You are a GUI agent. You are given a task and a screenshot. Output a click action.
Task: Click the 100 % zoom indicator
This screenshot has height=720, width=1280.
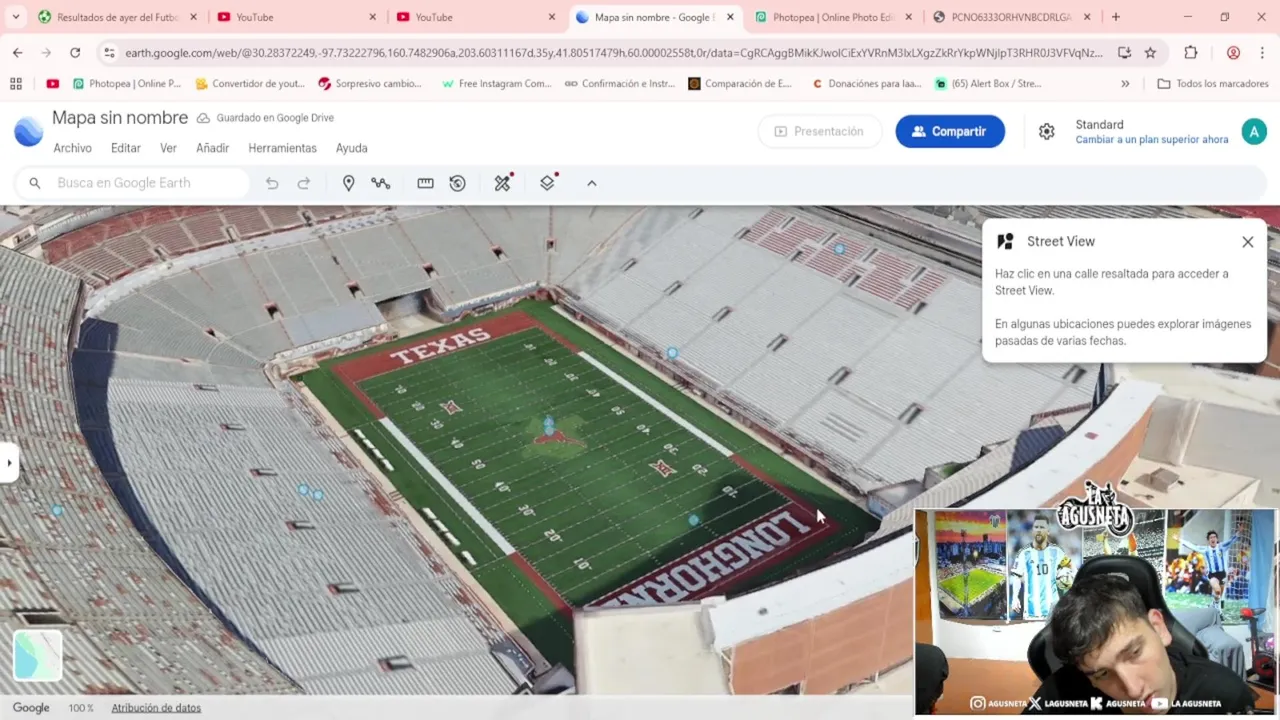tap(81, 708)
